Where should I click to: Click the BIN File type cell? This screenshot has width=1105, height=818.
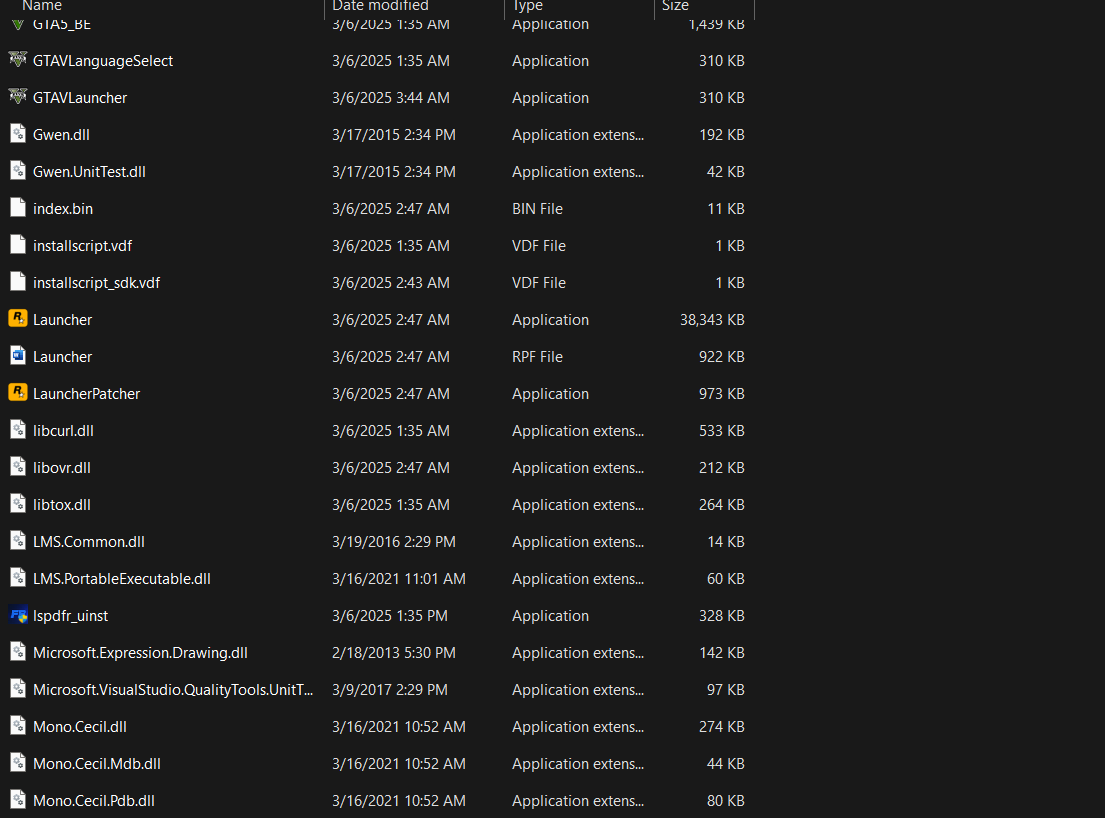click(x=538, y=209)
